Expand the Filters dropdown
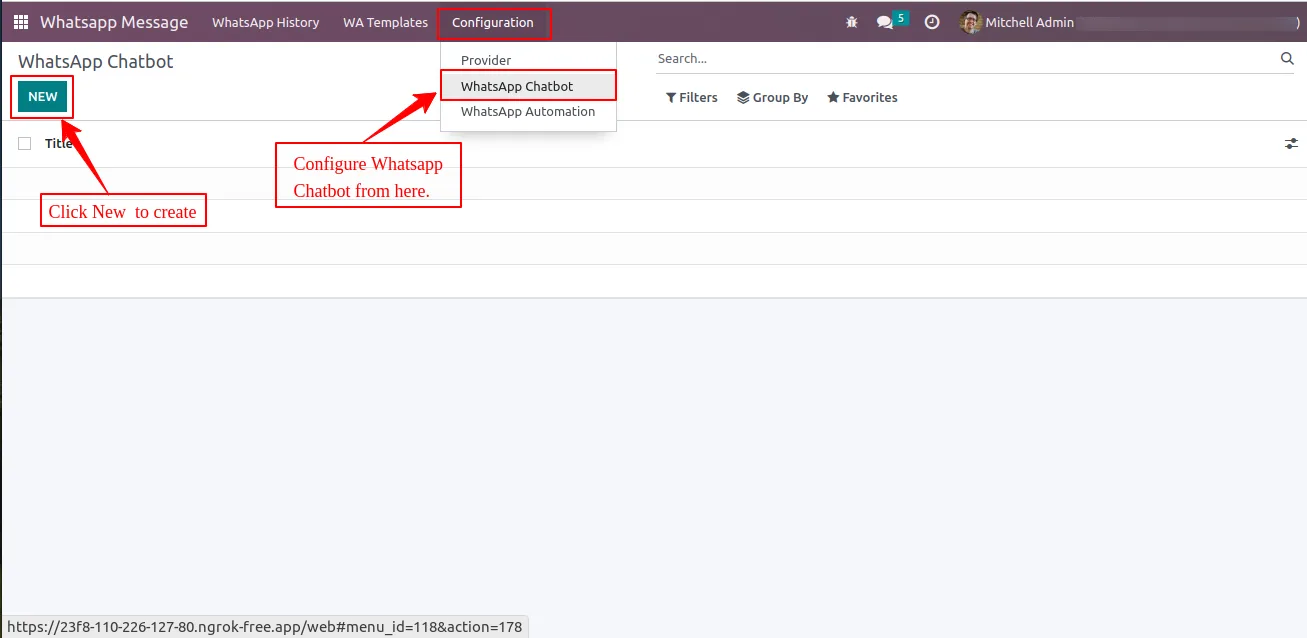This screenshot has height=638, width=1307. coord(692,98)
